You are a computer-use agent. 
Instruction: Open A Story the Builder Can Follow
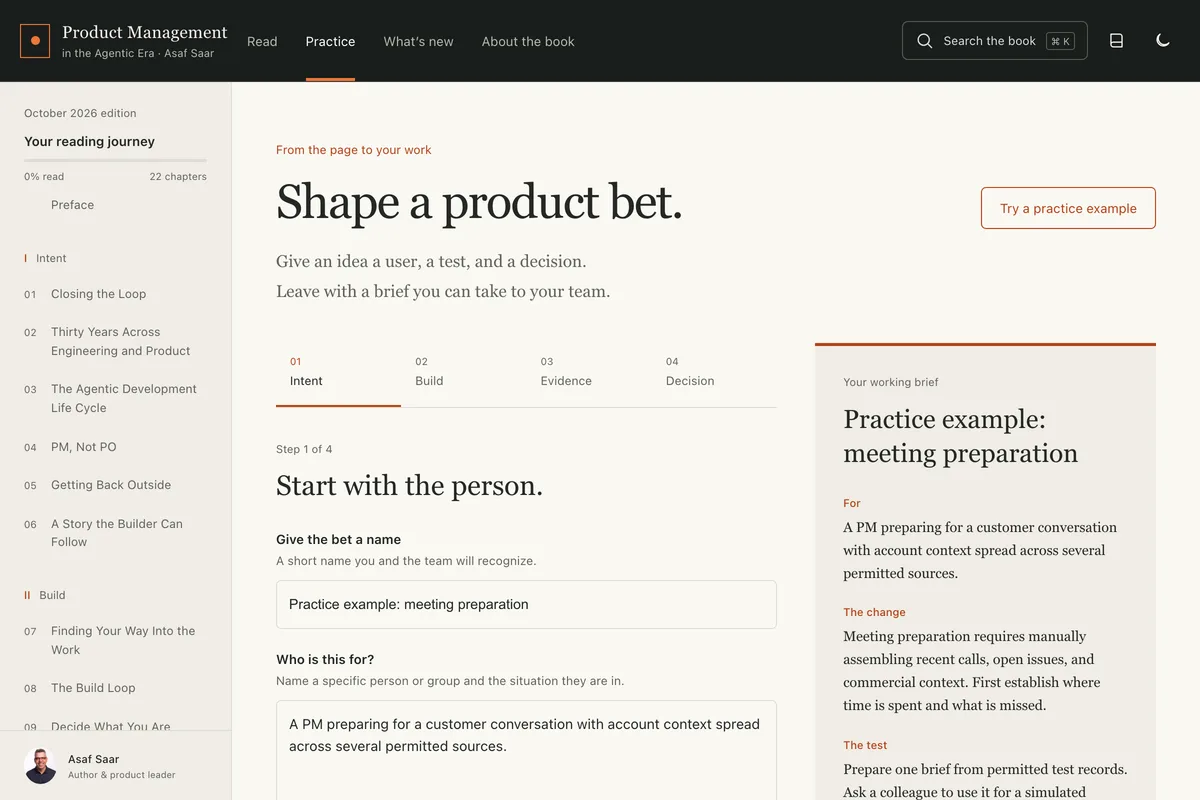115,533
